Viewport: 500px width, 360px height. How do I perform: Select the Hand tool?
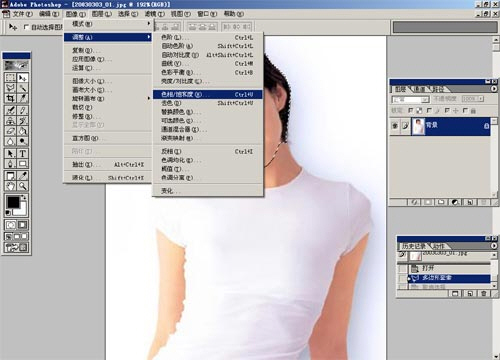[10, 186]
